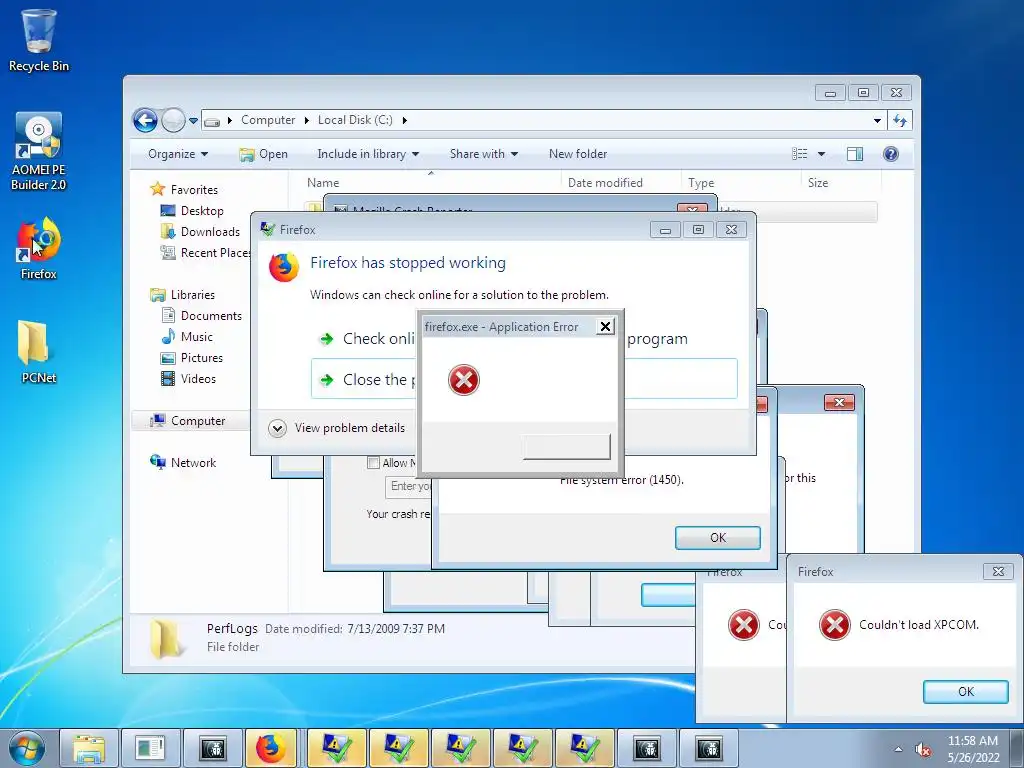This screenshot has height=768, width=1024.
Task: Click Close the program option
Action: 364,379
